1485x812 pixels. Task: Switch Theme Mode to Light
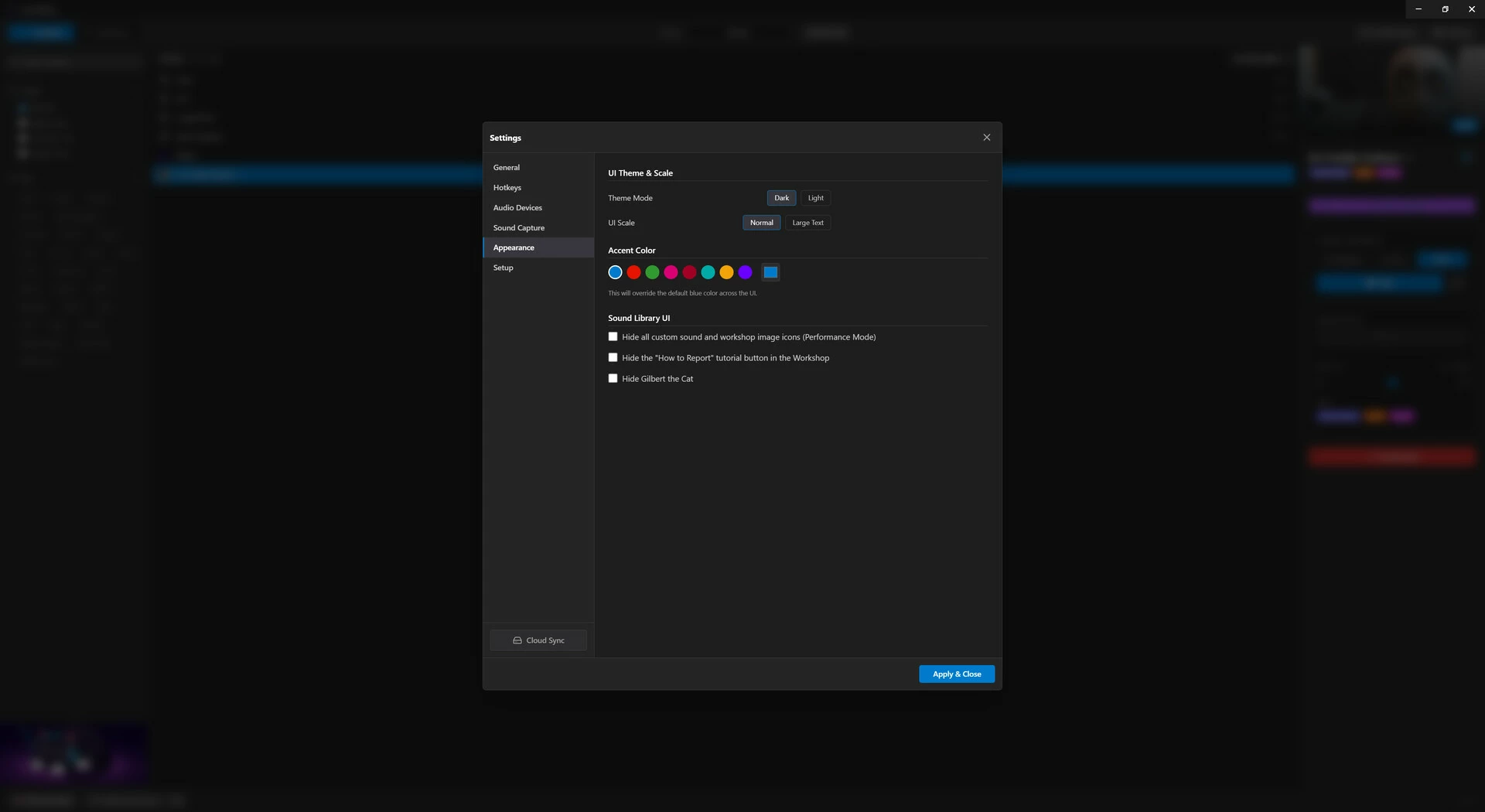(815, 198)
